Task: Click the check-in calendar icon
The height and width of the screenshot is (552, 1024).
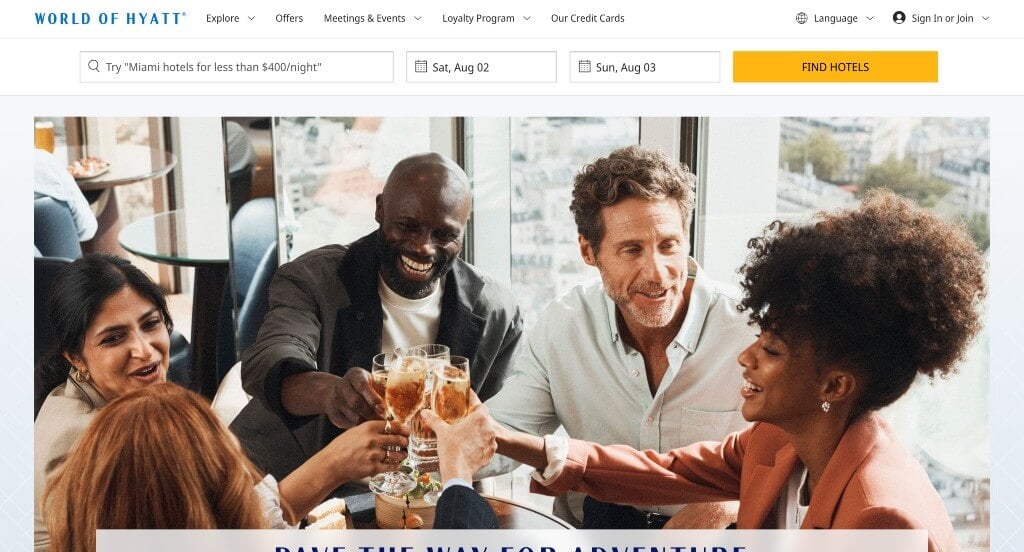Action: point(421,67)
